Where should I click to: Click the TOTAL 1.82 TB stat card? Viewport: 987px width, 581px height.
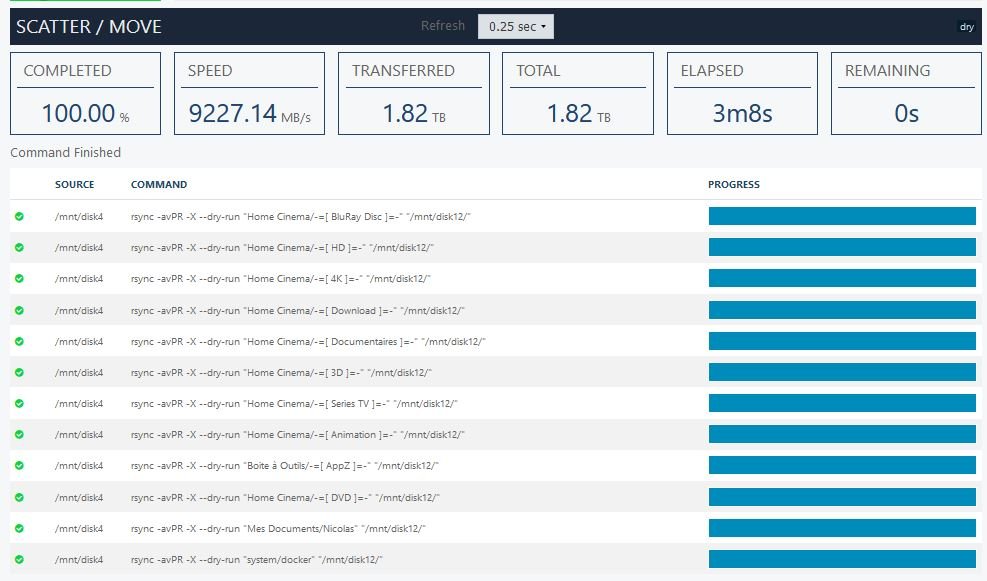coord(578,93)
